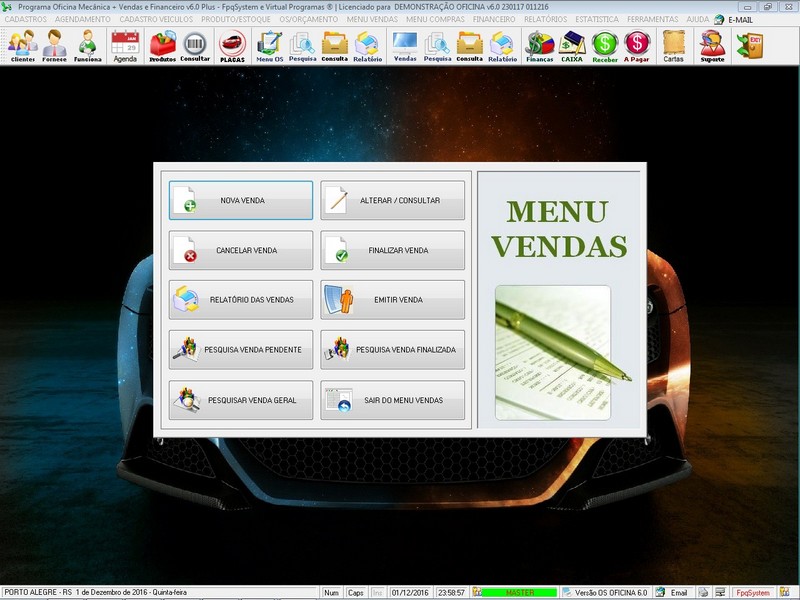Click Pesquisa icon next to Vendas
Screen dimensions: 800x600
(437, 46)
